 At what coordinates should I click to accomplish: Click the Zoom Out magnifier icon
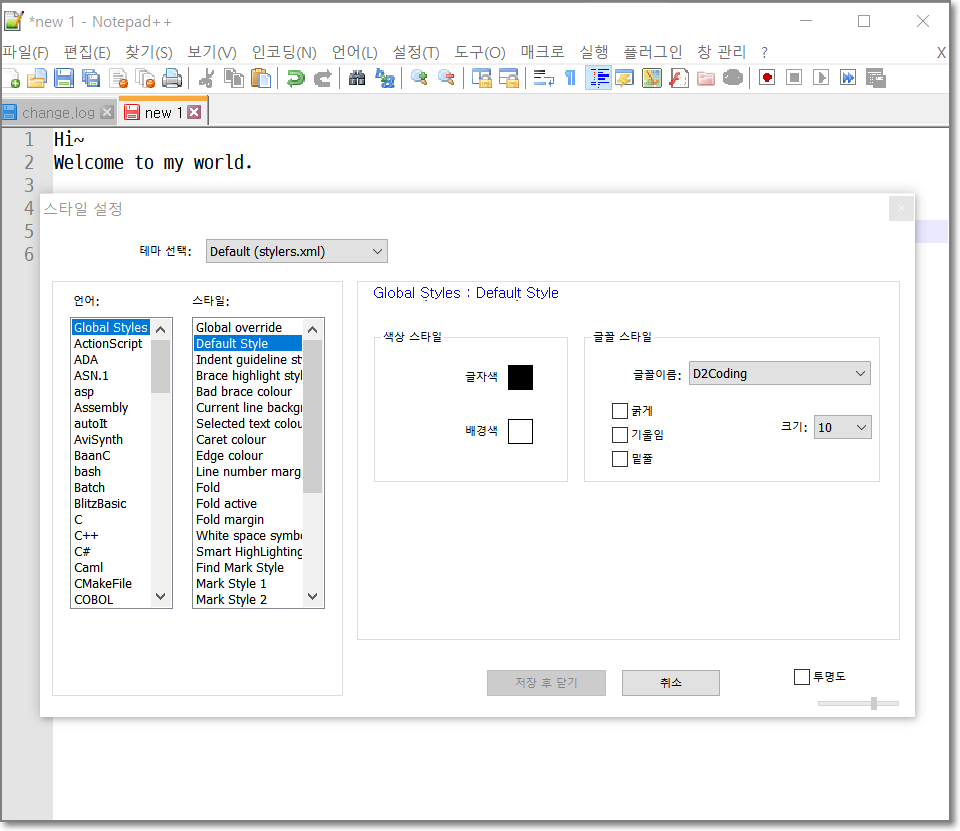click(x=446, y=78)
